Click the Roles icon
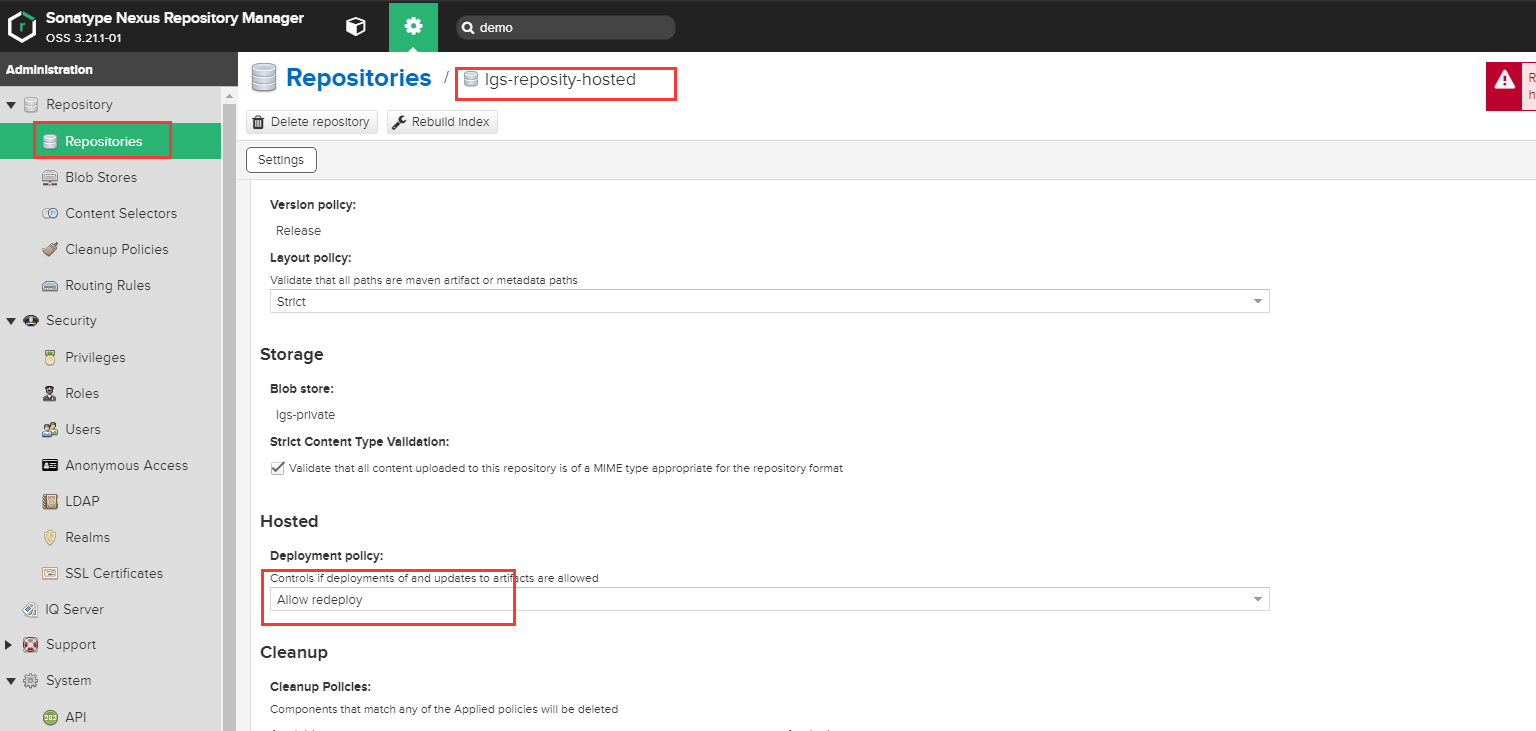Screen dimensions: 1536x731 50,393
